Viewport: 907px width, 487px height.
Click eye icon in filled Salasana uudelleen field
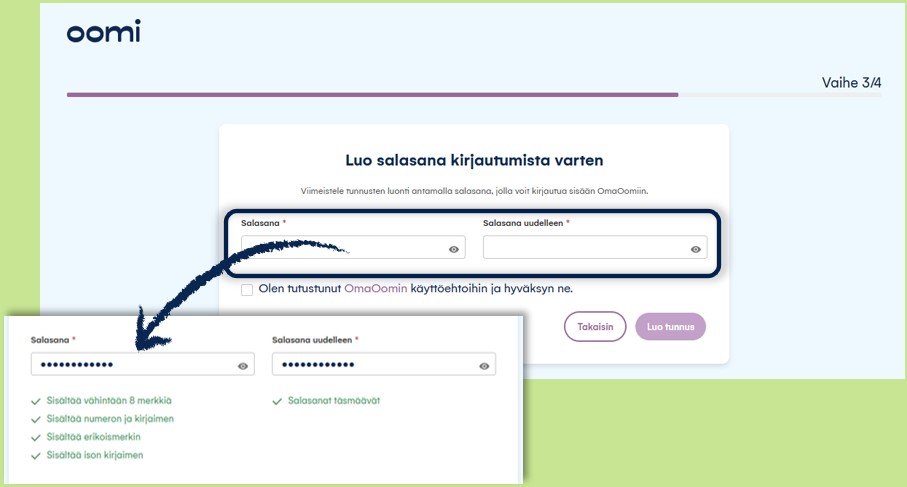484,366
